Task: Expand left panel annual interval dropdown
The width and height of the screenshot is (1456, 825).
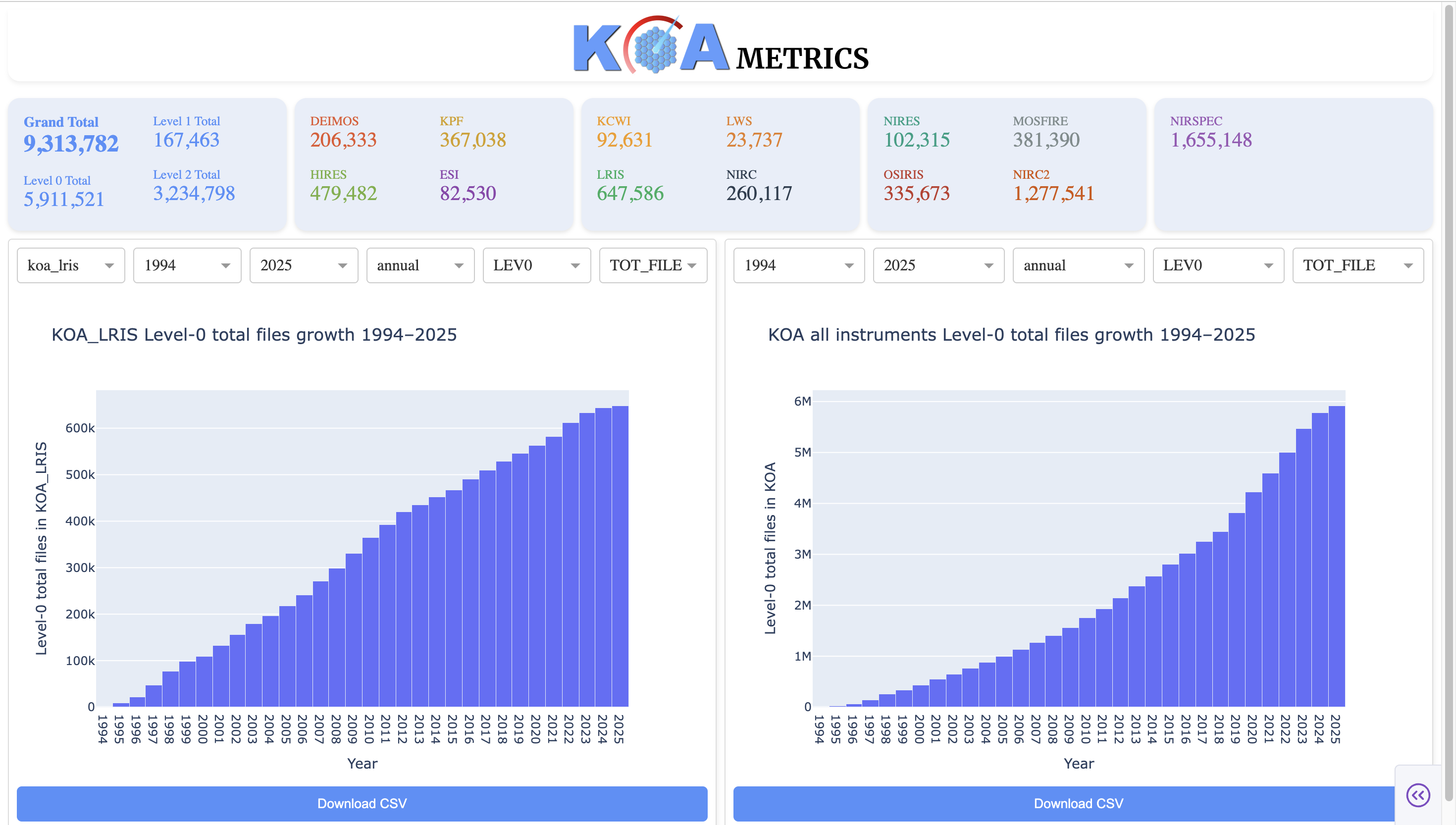Action: click(420, 265)
